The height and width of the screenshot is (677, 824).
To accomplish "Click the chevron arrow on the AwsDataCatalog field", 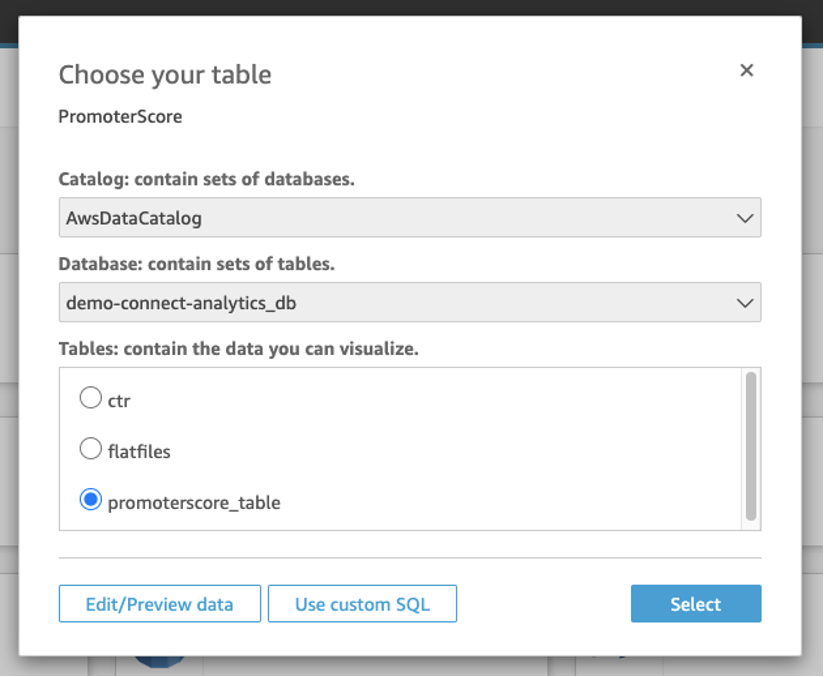I will pos(745,218).
